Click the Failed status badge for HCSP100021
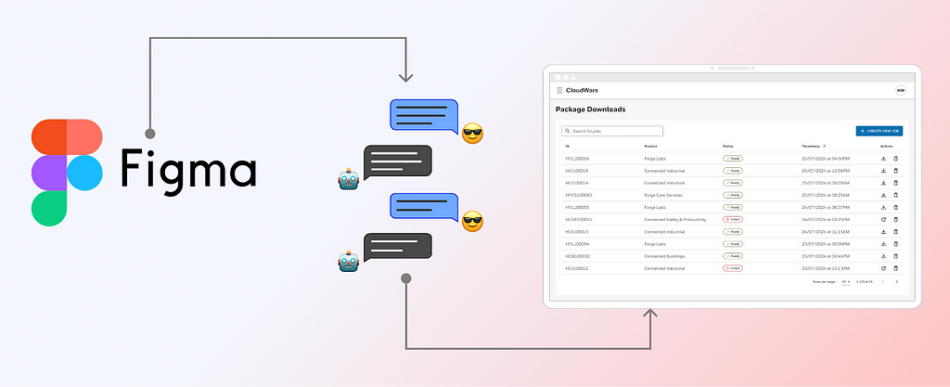950x387 pixels. click(732, 219)
